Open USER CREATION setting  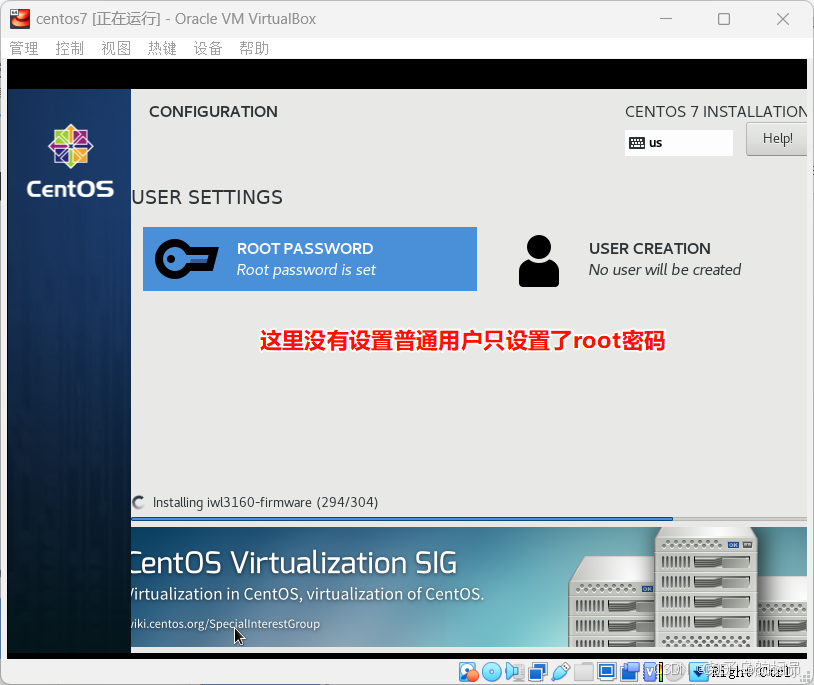pos(629,259)
